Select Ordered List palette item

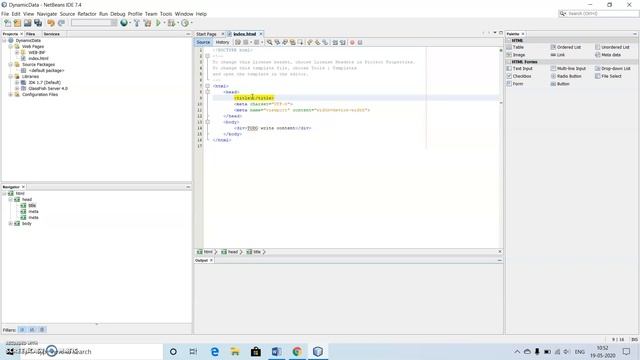tap(566, 47)
